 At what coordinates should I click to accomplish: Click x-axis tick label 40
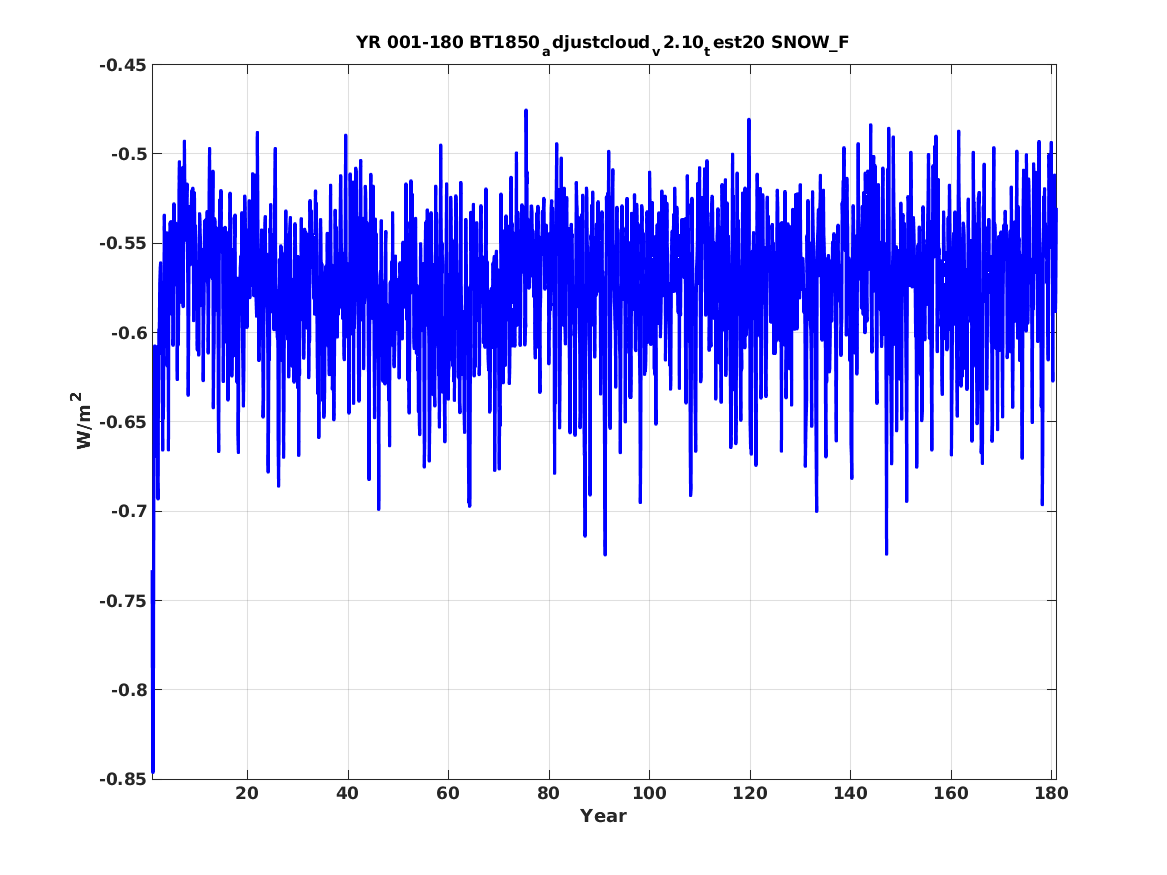(x=348, y=793)
